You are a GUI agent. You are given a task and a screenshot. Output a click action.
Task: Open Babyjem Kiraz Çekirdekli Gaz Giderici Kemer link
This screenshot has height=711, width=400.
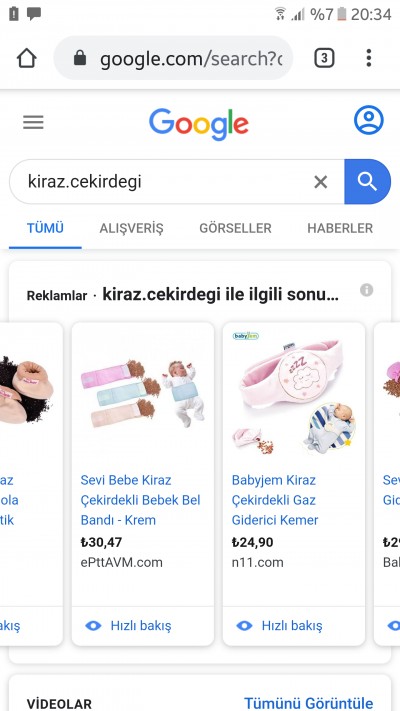pyautogui.click(x=275, y=500)
